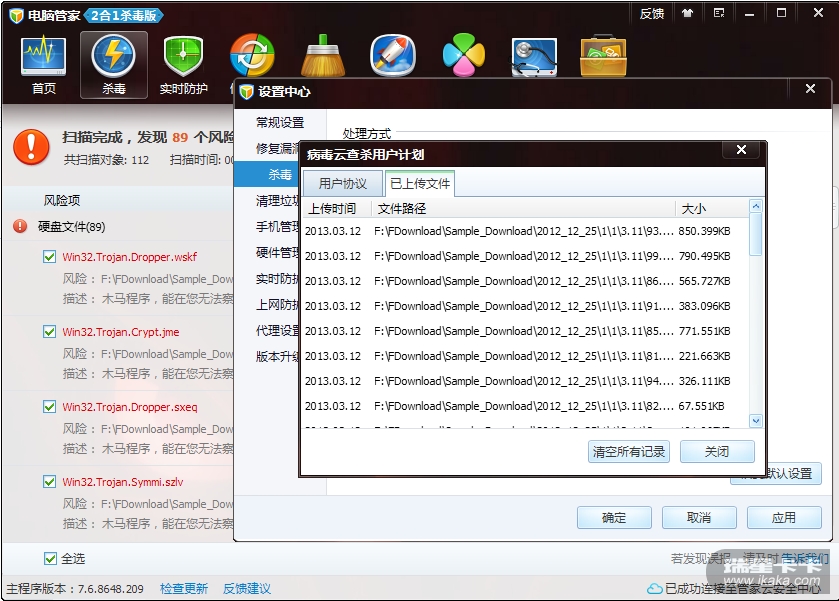This screenshot has height=601, width=839.
Task: Click scroll-up arrow of uploaded files list
Action: pos(756,206)
